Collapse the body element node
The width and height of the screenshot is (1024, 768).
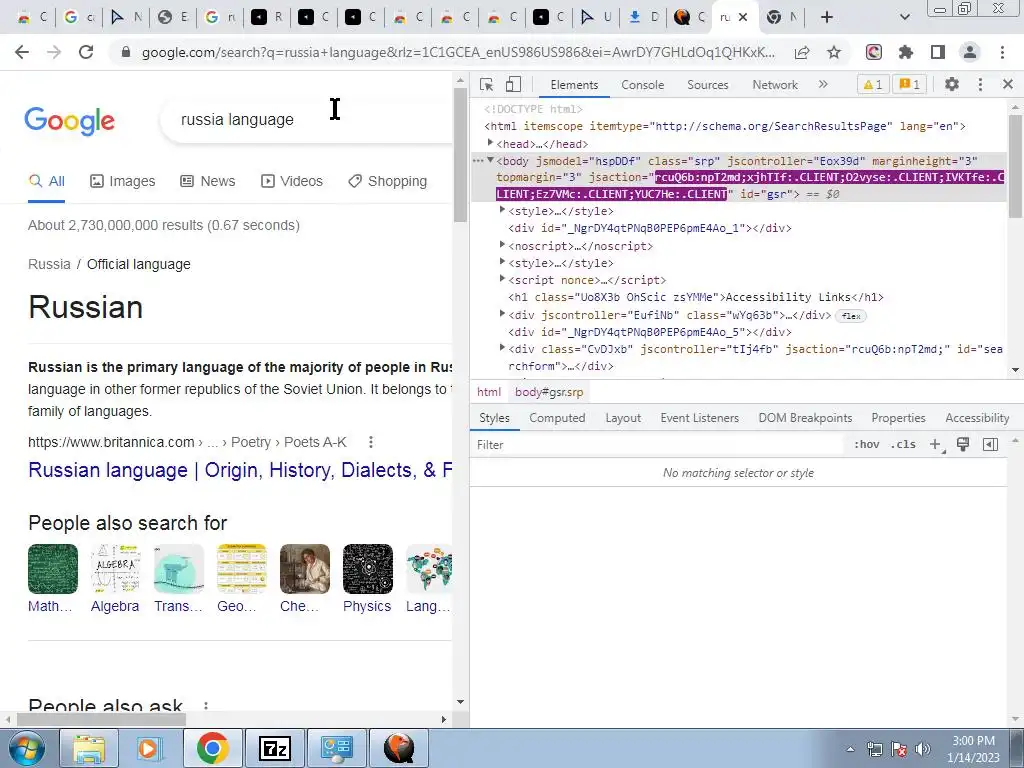(490, 160)
